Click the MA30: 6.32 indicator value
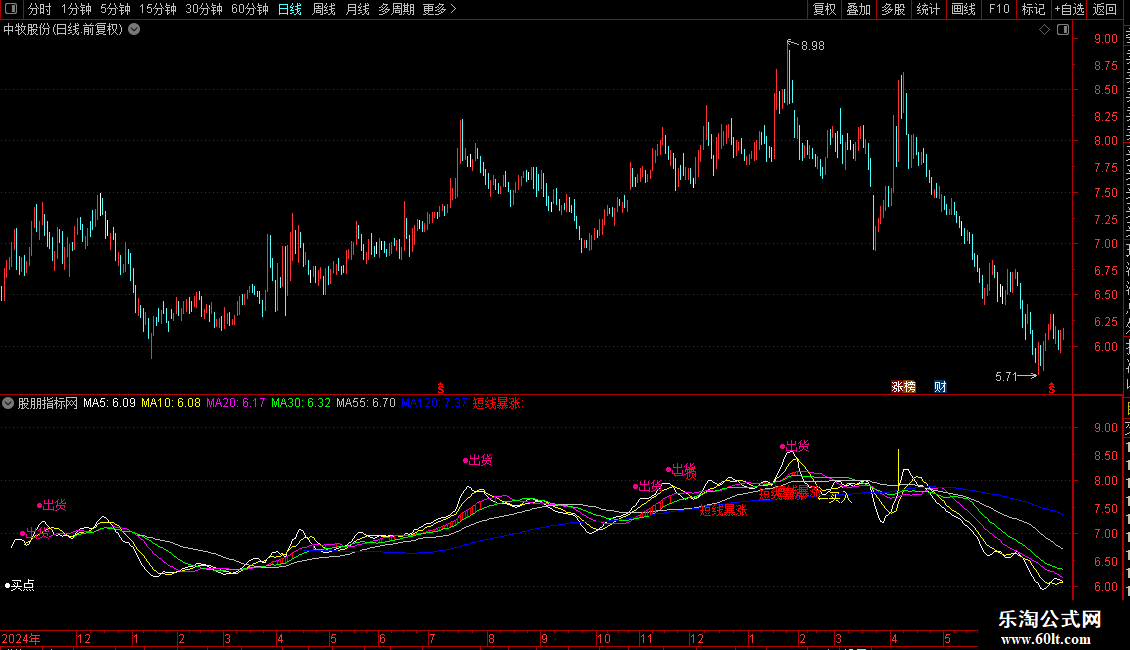 coord(301,403)
